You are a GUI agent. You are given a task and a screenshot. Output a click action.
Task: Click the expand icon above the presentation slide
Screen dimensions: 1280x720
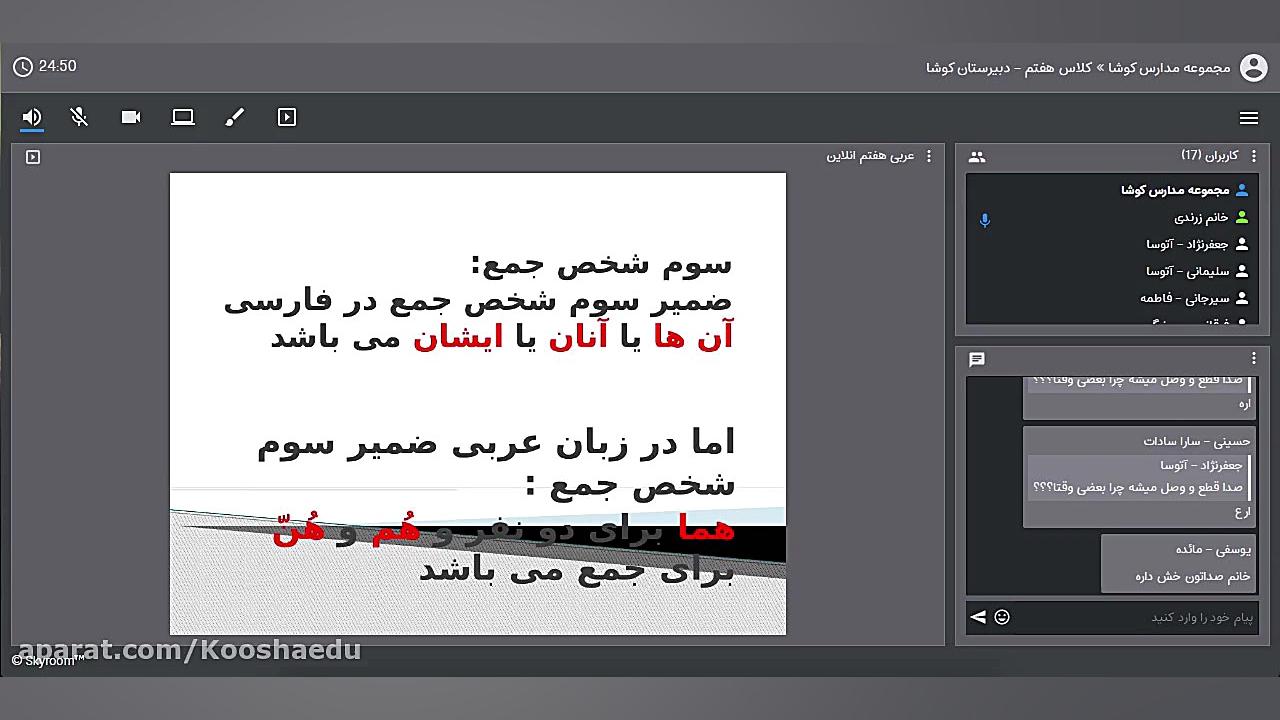33,157
